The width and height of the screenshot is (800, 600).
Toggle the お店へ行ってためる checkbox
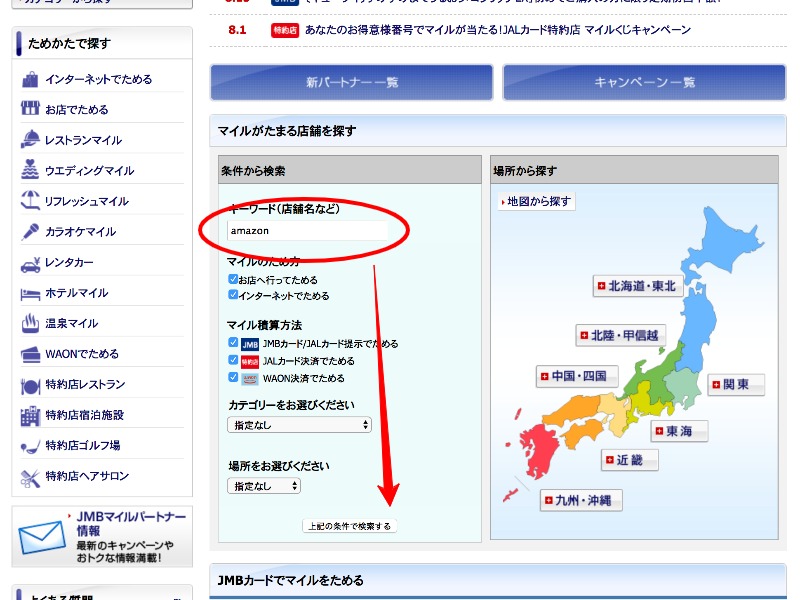click(x=233, y=279)
